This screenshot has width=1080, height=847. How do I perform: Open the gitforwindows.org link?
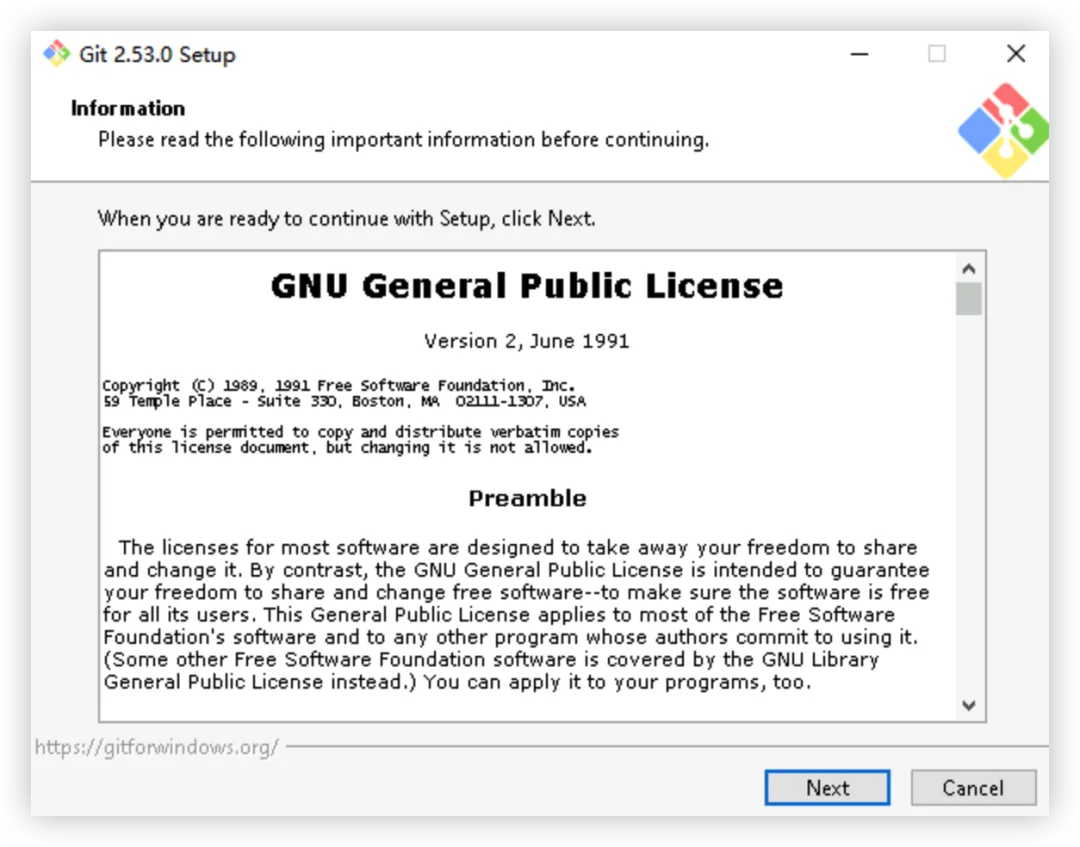pyautogui.click(x=157, y=747)
